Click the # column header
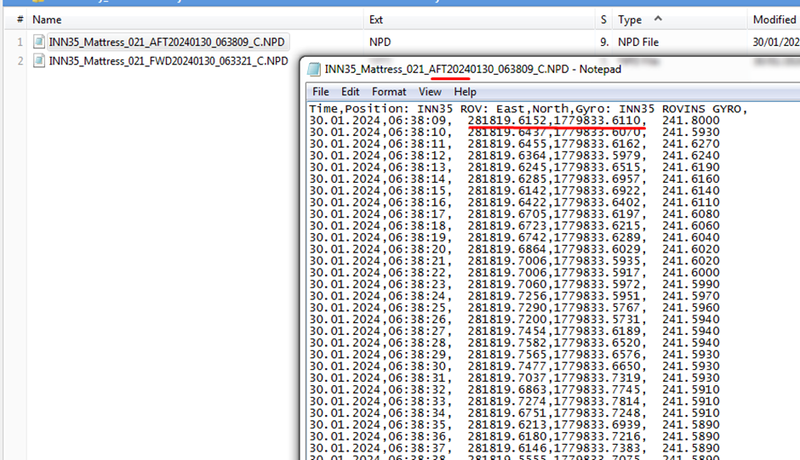 click(20, 19)
